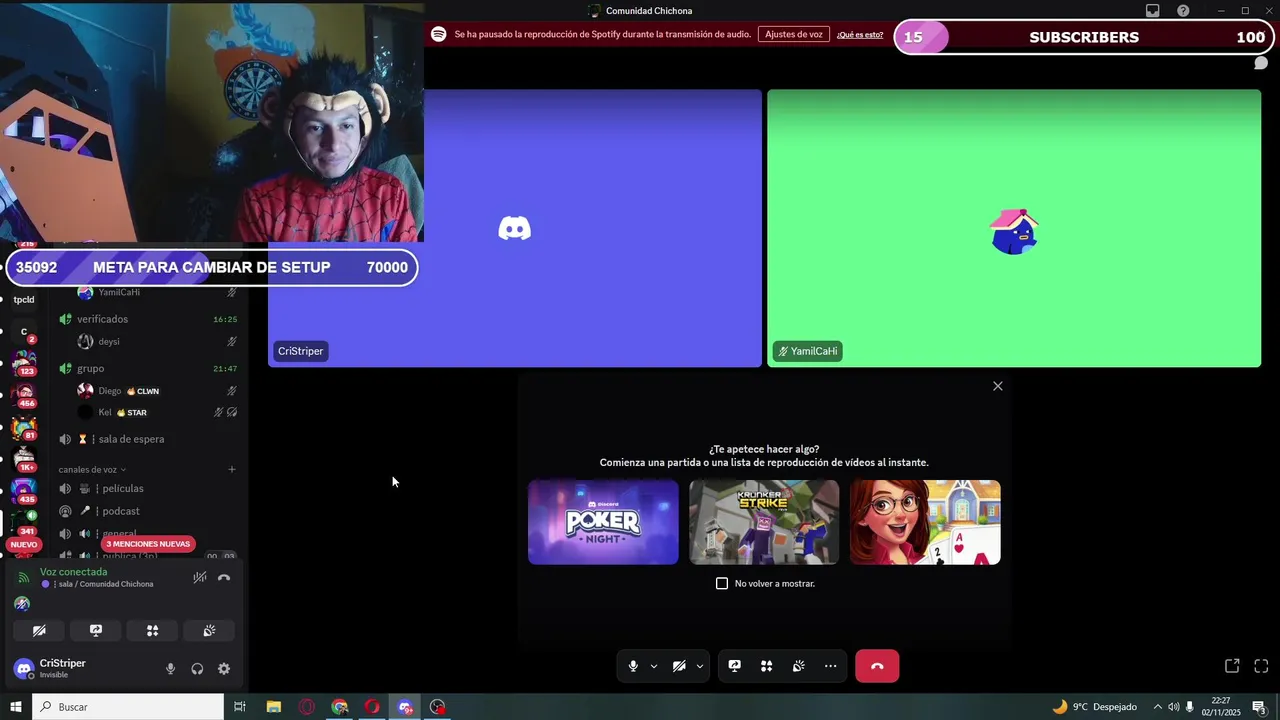This screenshot has height=720, width=1280.
Task: Launch the Poker Night activity
Action: [603, 522]
